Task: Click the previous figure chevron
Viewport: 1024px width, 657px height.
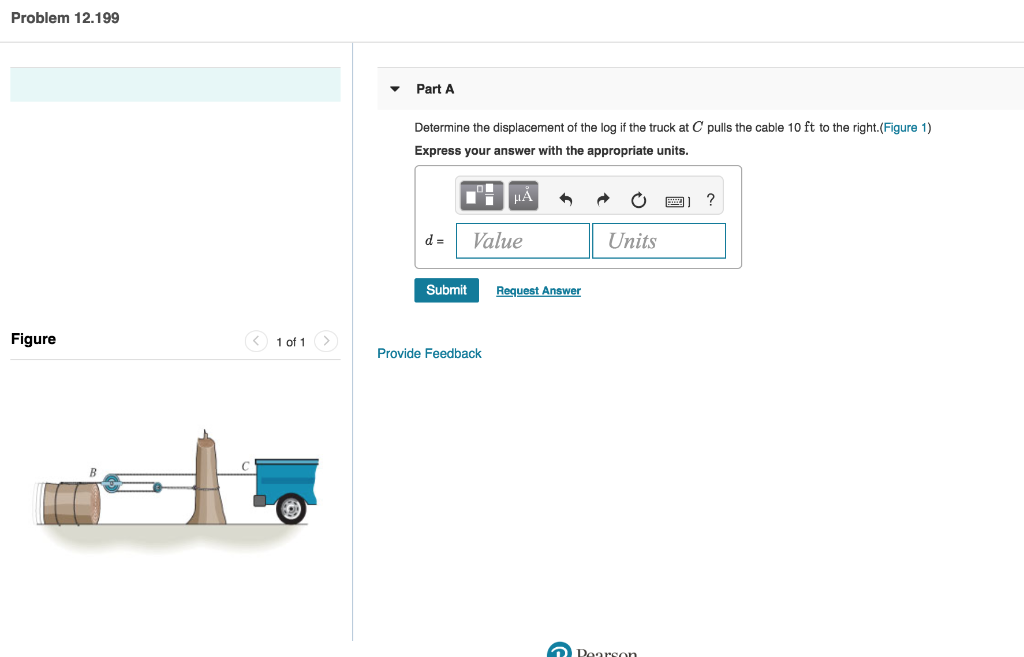Action: pos(256,341)
